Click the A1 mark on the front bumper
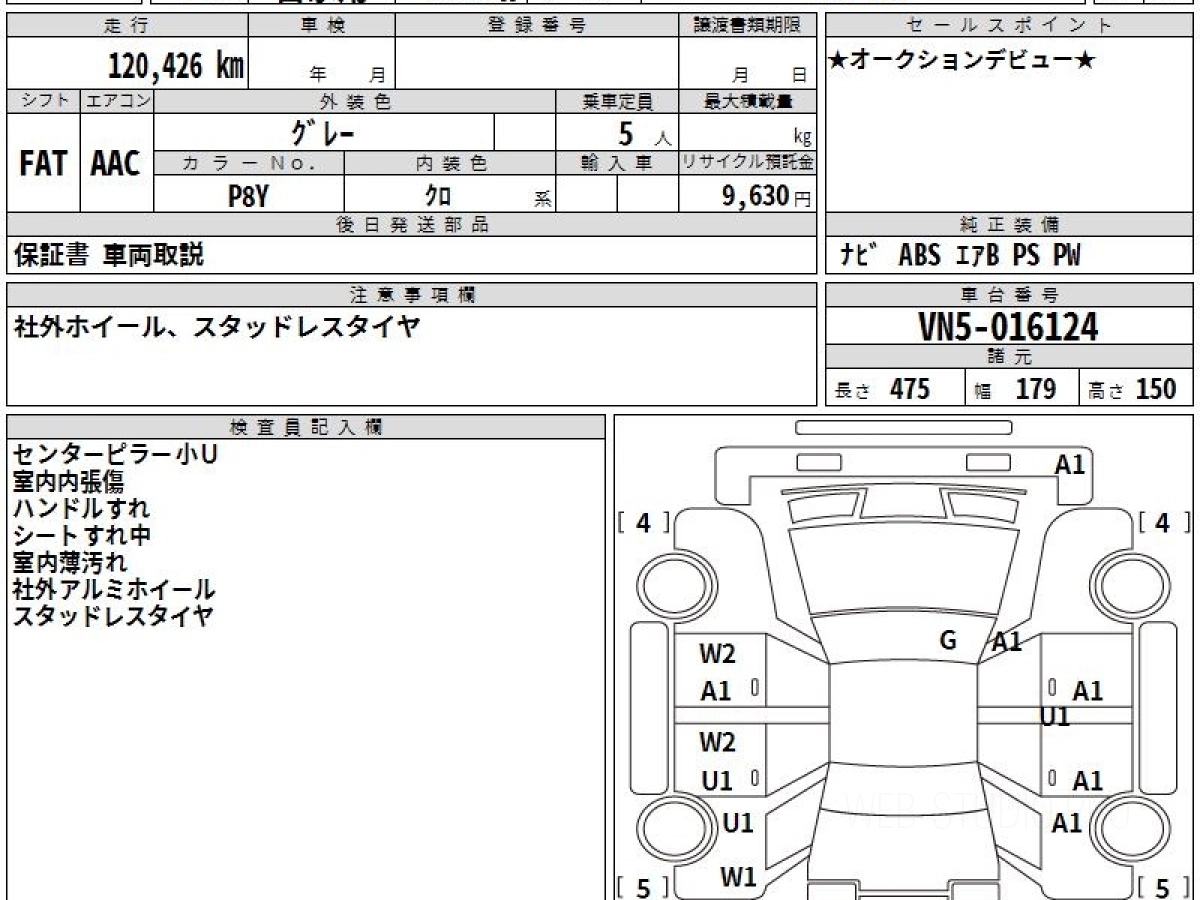The image size is (1200, 900). [1070, 464]
